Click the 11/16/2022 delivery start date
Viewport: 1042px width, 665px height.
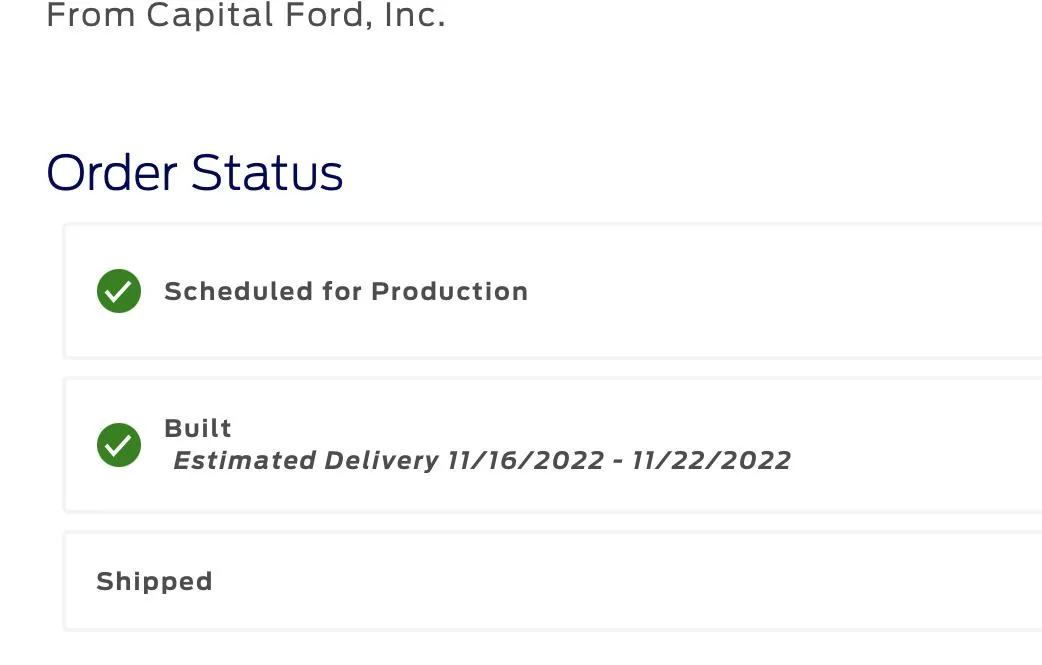click(526, 461)
